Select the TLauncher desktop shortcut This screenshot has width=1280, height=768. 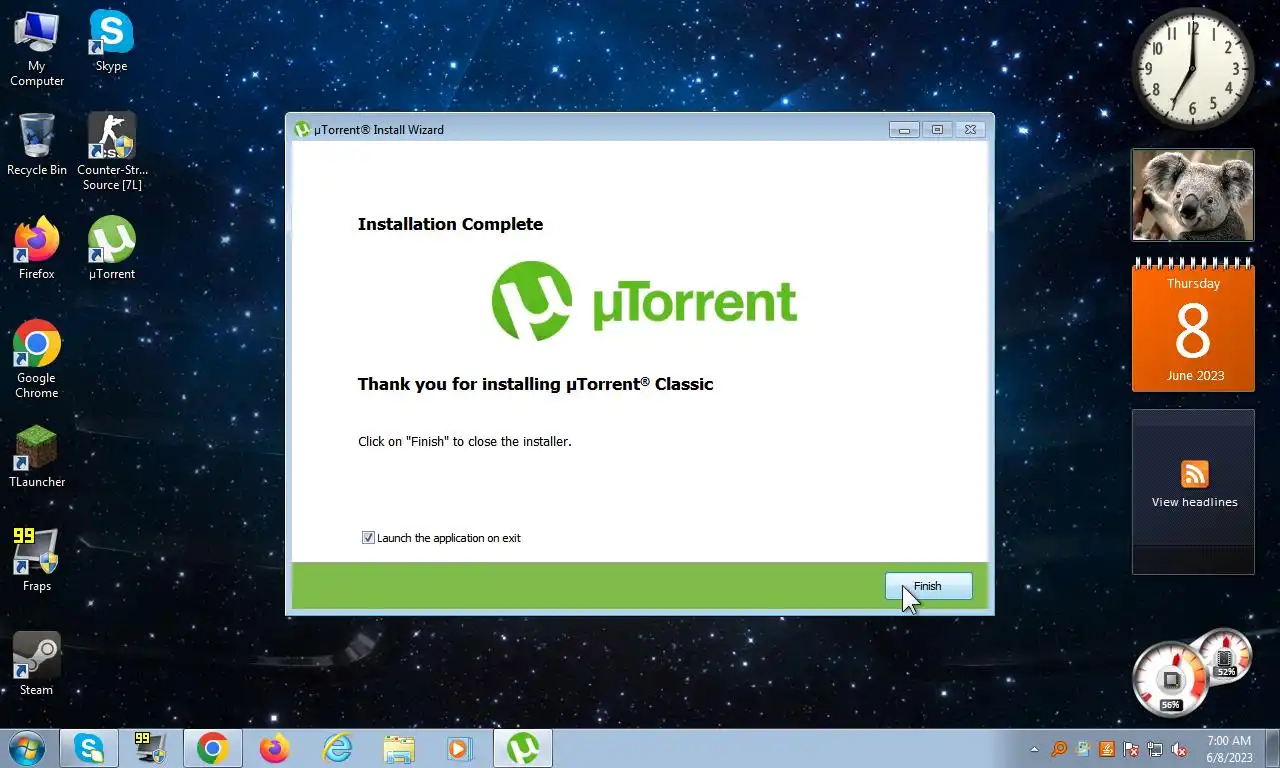point(37,457)
